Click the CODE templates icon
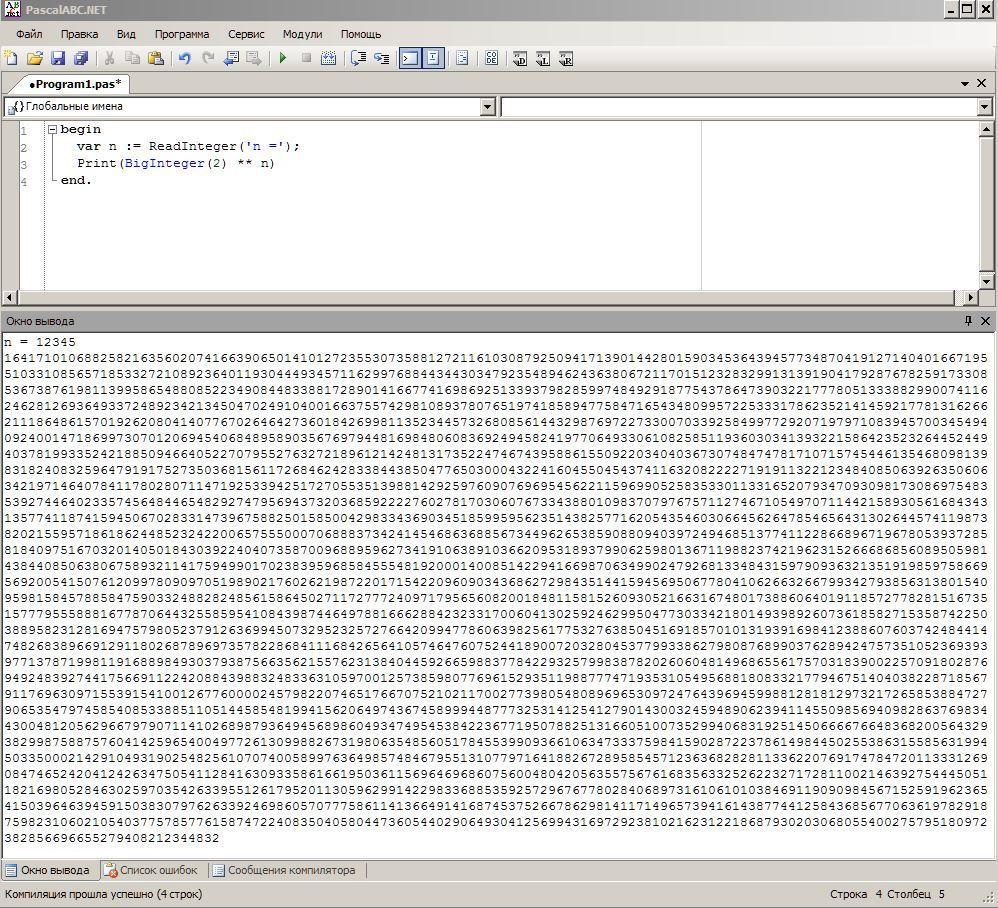 pyautogui.click(x=491, y=59)
